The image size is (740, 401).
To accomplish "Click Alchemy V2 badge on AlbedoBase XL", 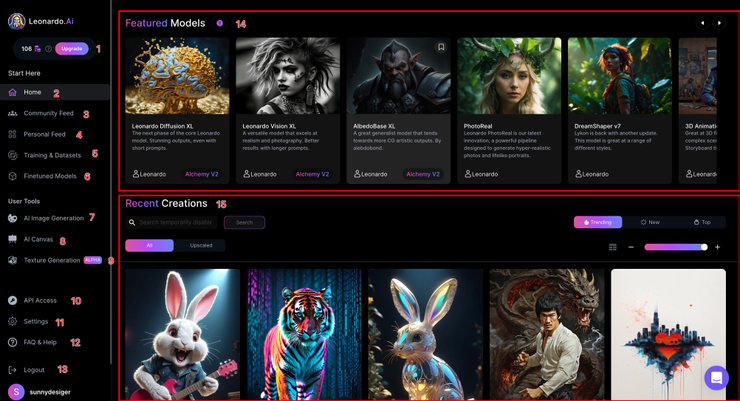I will (423, 174).
